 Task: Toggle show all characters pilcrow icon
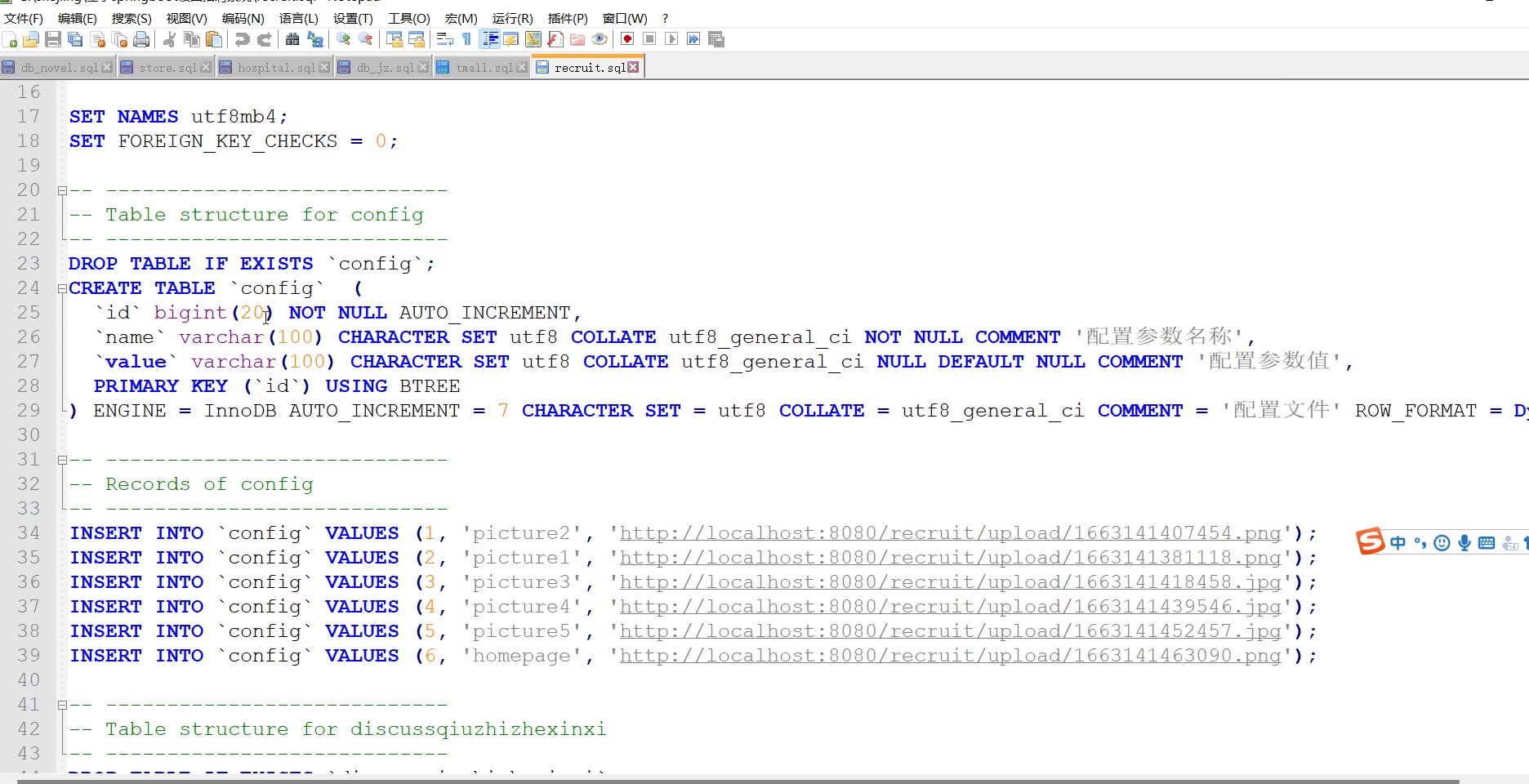466,39
